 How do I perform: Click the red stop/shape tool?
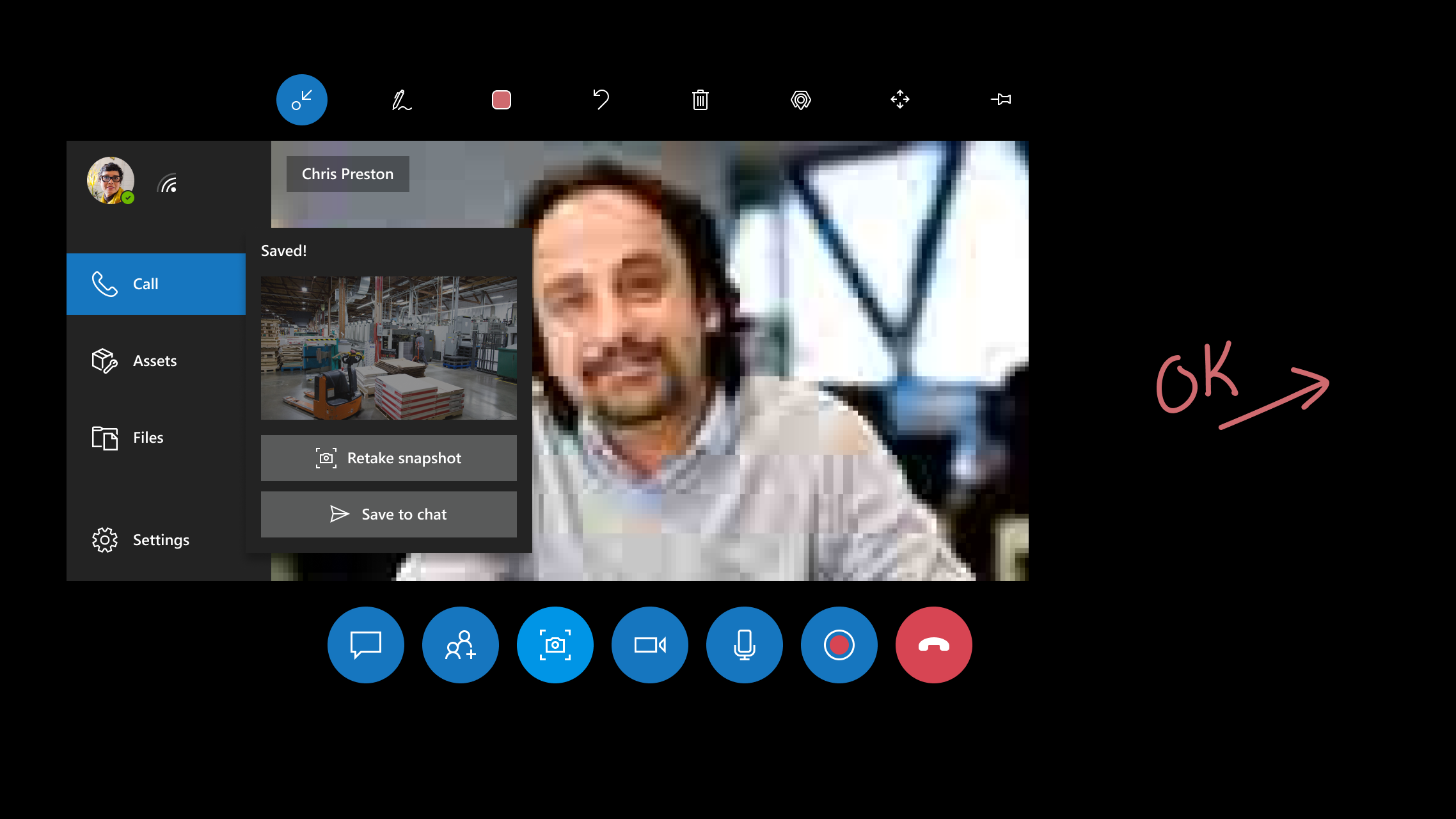501,99
